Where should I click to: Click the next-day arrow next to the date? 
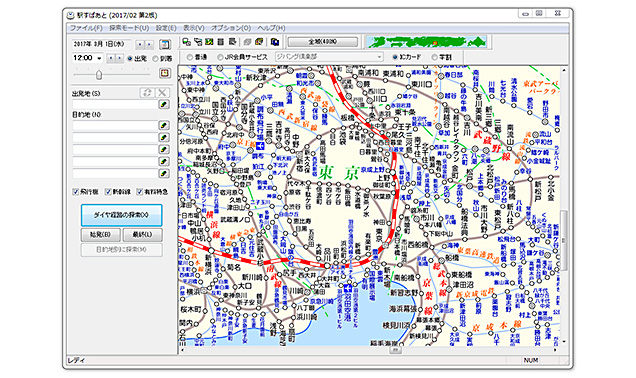coord(149,44)
